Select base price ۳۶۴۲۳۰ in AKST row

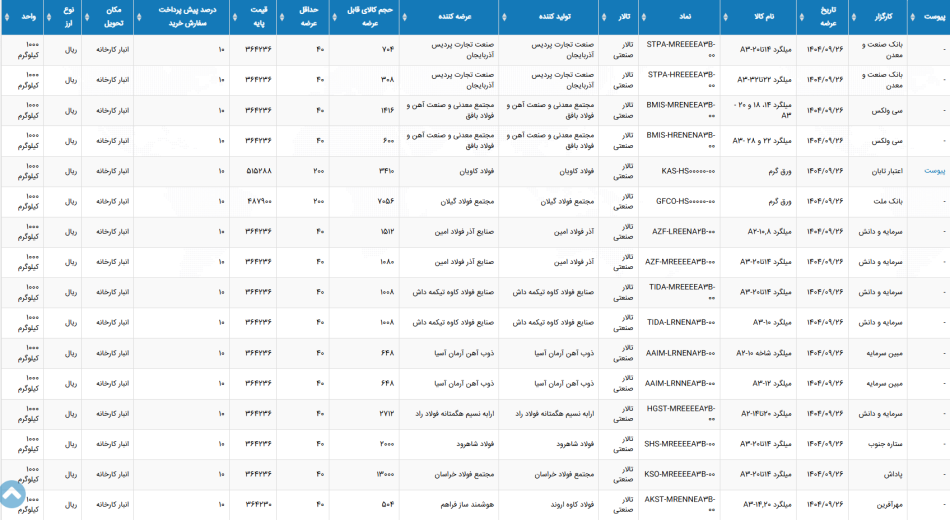click(x=253, y=505)
